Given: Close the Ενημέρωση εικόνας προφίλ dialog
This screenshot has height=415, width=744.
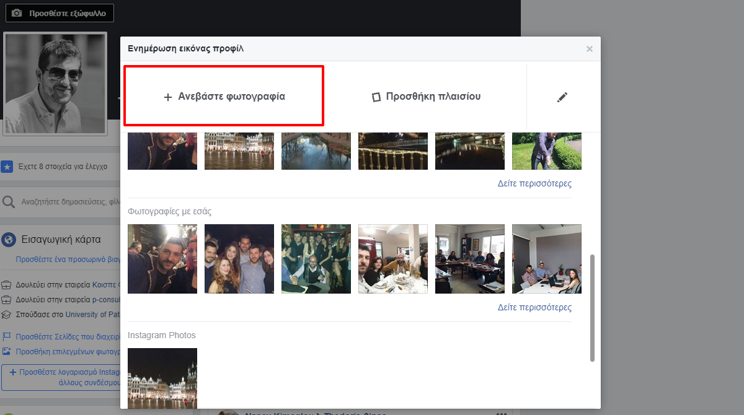Looking at the screenshot, I should pos(589,48).
